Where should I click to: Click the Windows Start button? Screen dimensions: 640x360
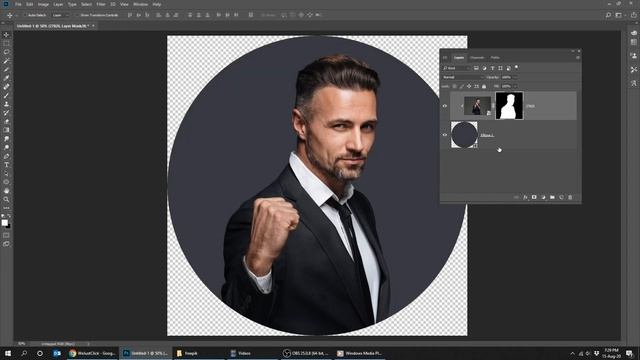coord(8,353)
